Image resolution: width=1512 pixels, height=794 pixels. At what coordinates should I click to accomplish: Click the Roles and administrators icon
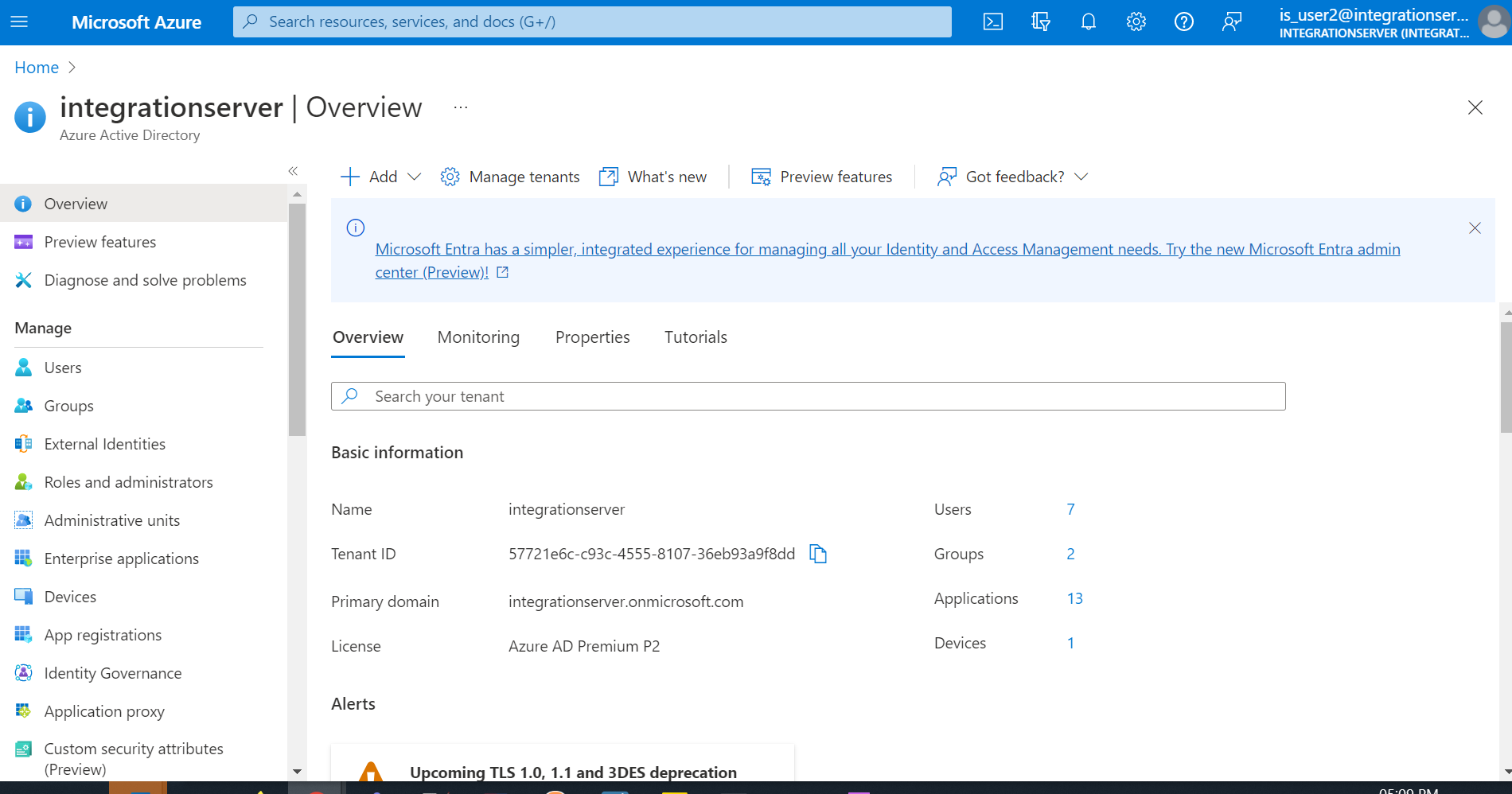point(24,482)
